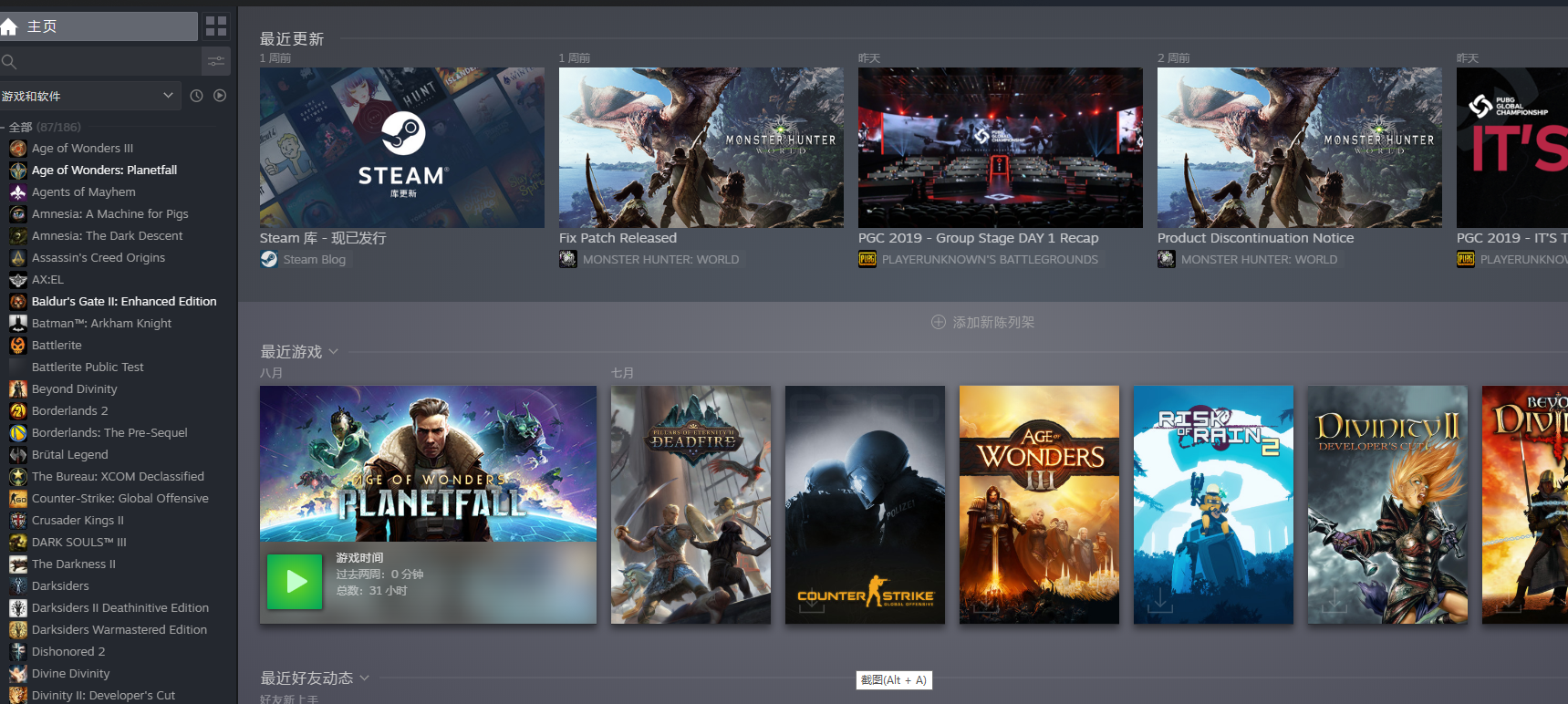The image size is (1568, 704).
Task: Play Age of Wonders: Planetfall green button
Action: click(x=295, y=581)
